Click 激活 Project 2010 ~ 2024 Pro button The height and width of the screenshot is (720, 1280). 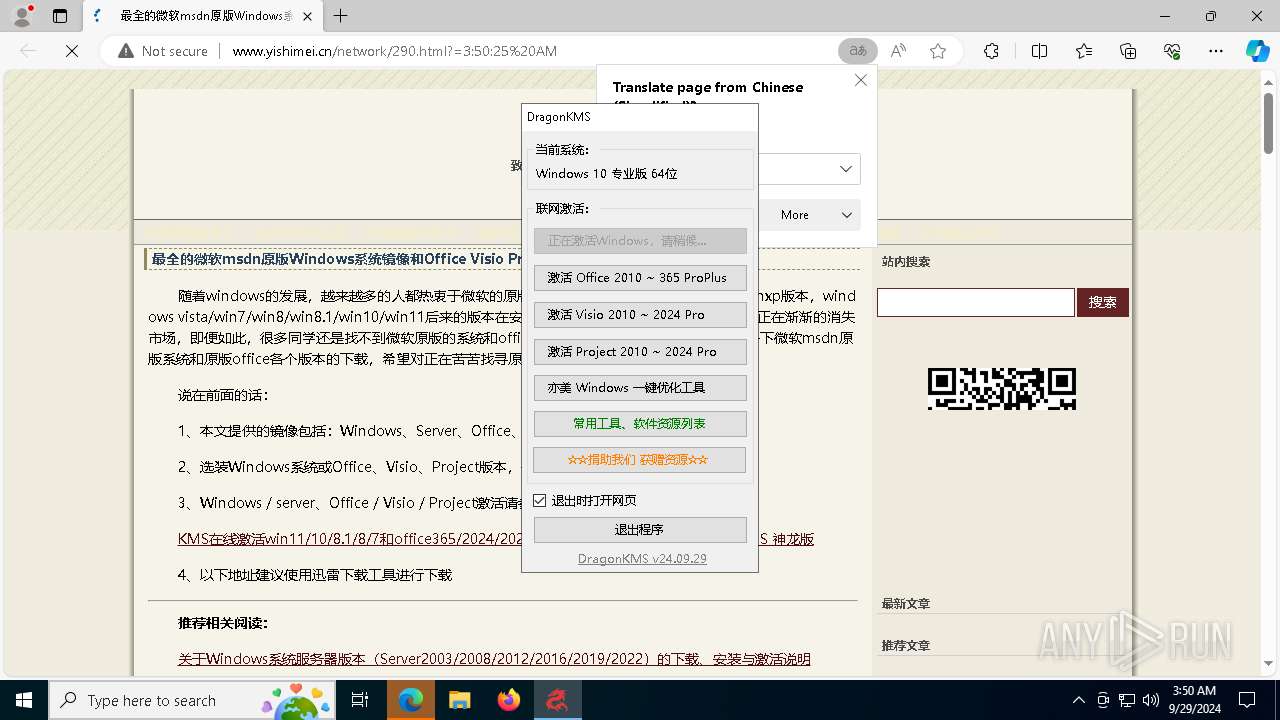pos(640,352)
